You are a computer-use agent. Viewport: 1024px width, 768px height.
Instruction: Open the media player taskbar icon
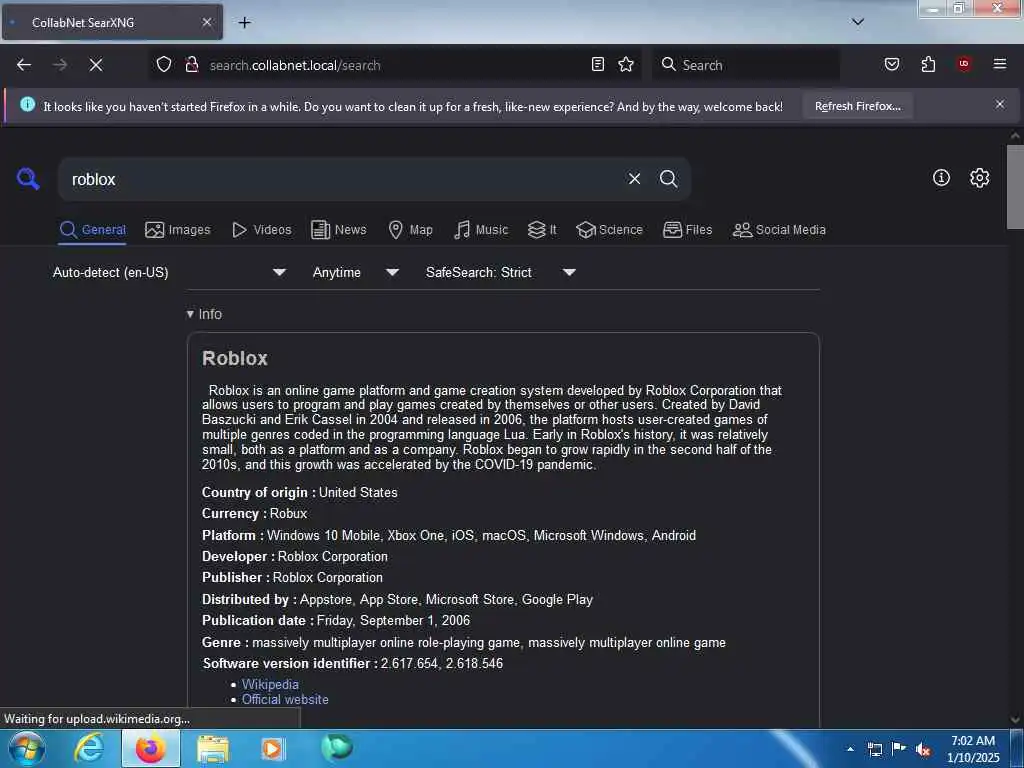click(x=273, y=748)
